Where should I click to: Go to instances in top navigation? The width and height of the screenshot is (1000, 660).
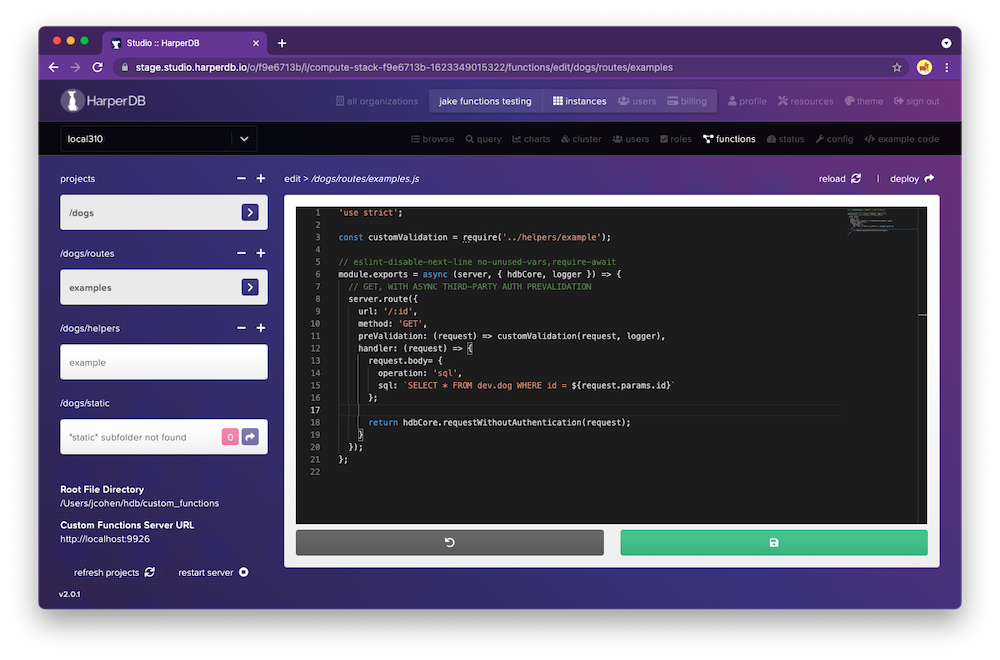click(579, 101)
